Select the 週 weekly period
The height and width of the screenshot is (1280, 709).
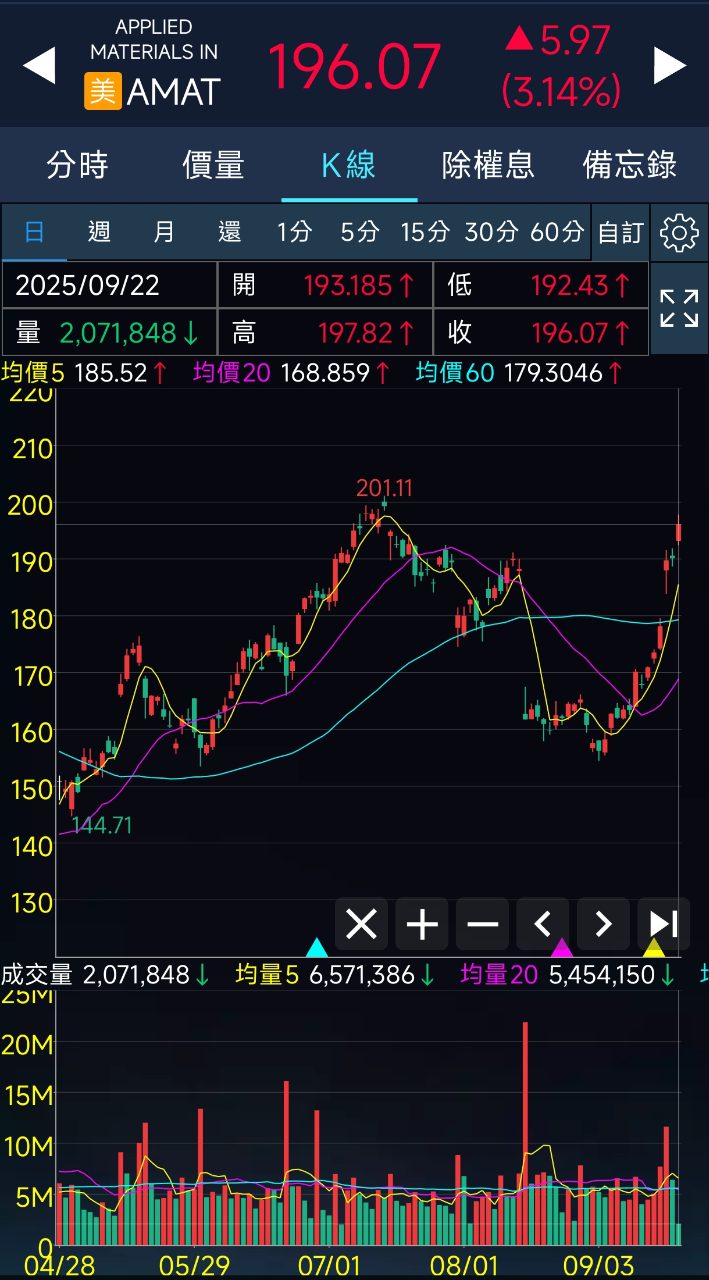coord(99,233)
